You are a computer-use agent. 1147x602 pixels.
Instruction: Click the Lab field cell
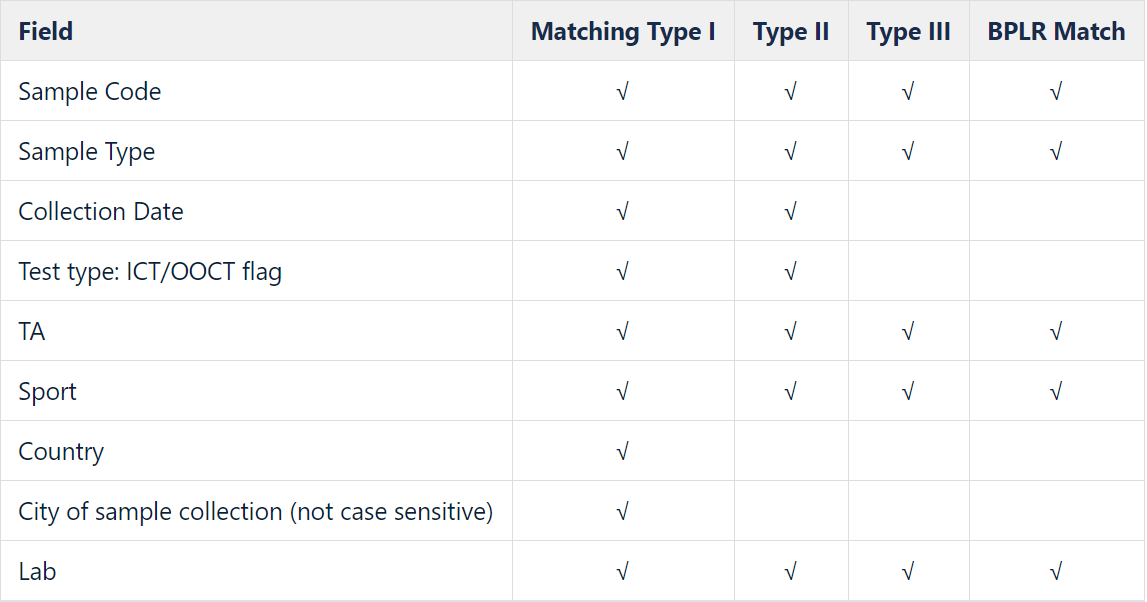coord(256,571)
